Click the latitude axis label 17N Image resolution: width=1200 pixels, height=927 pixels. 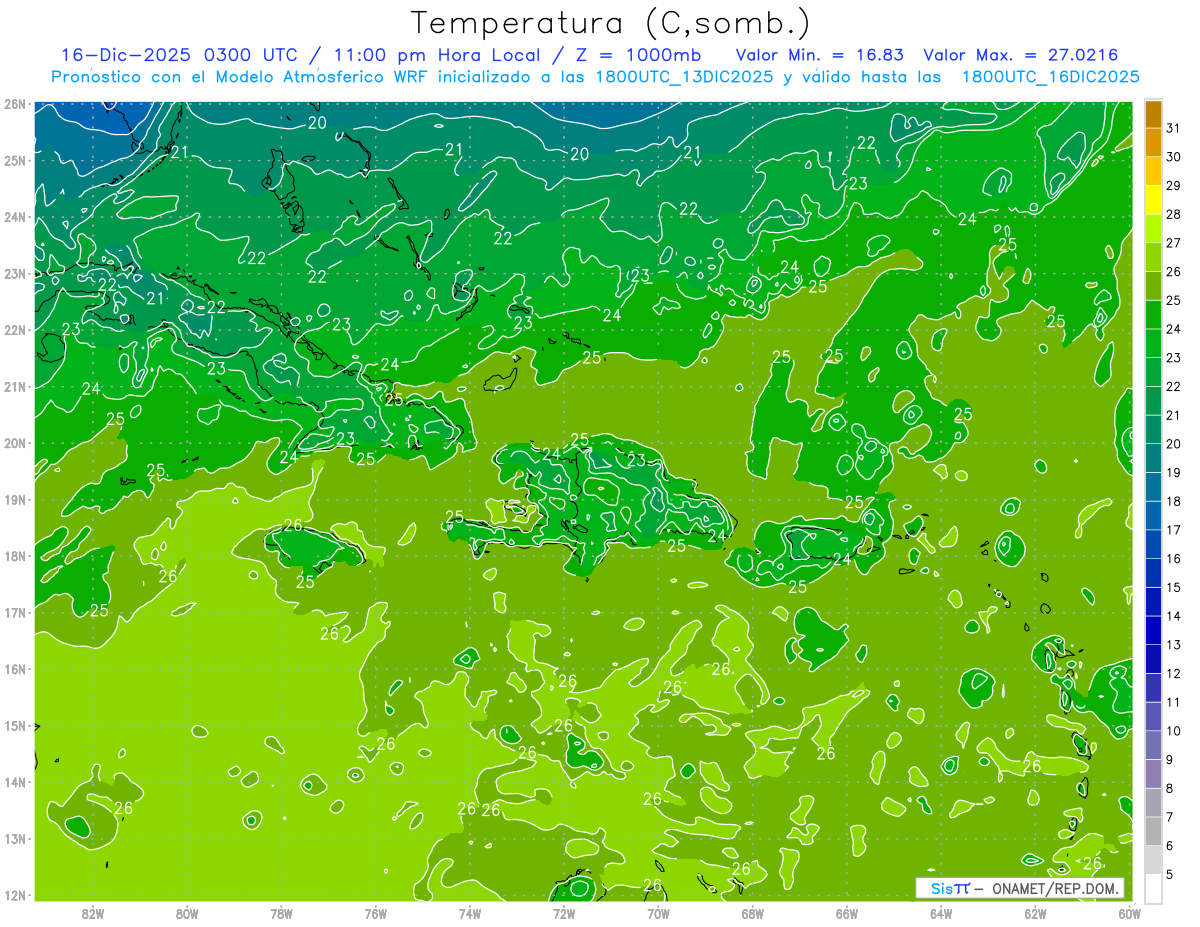point(15,612)
